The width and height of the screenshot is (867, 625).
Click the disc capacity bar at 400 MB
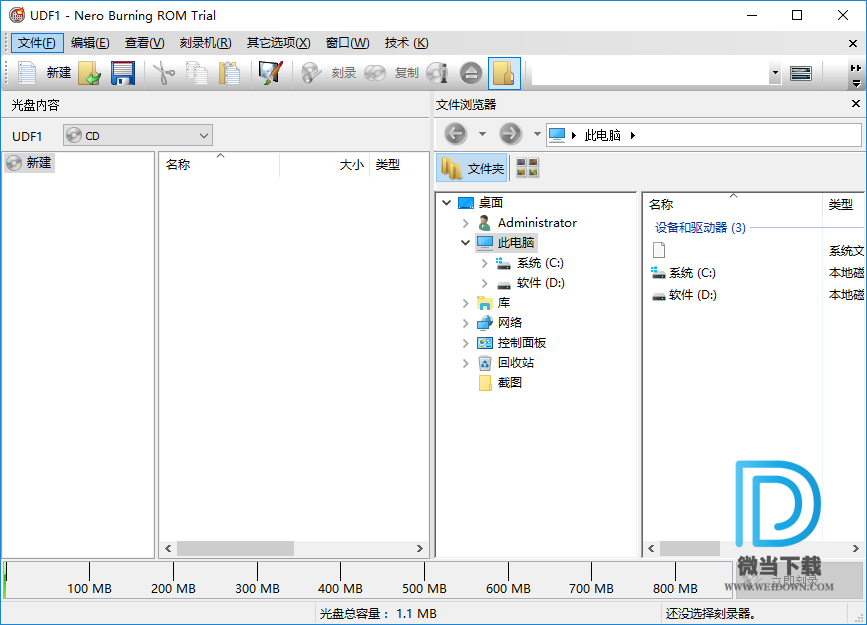click(x=340, y=580)
